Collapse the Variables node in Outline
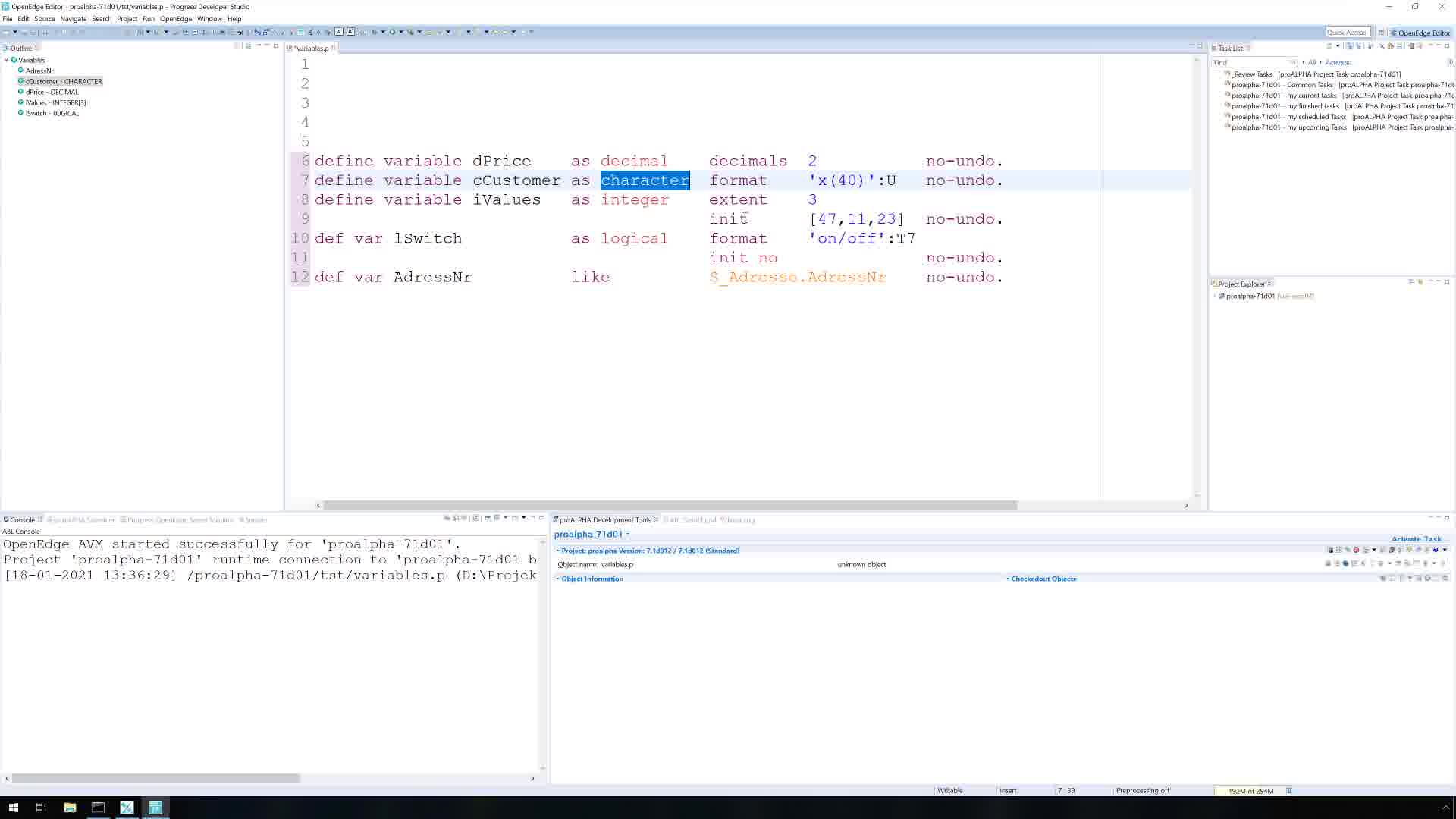 tap(6, 60)
